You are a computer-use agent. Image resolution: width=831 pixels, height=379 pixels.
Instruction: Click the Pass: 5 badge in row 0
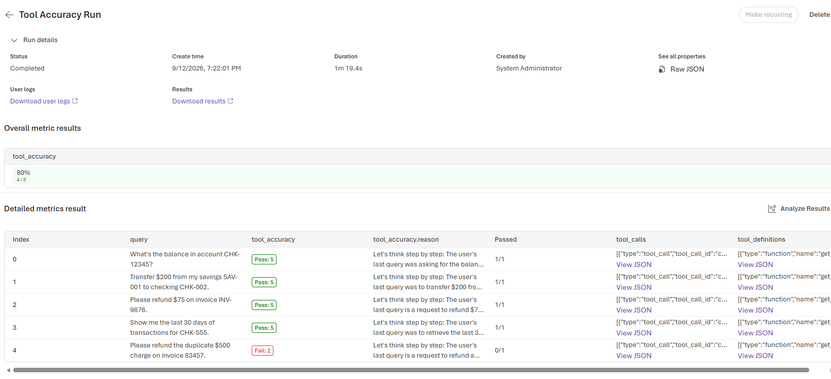264,259
